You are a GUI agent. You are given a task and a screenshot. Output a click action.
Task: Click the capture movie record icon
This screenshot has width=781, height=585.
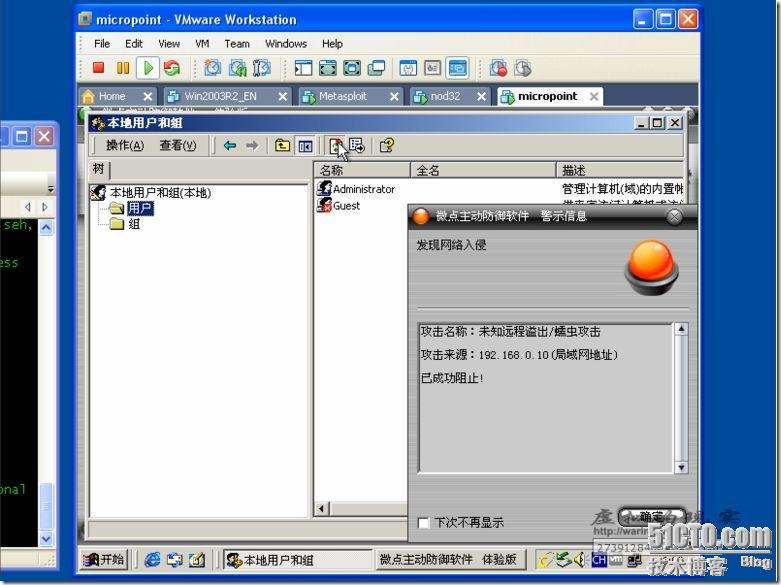(x=498, y=68)
